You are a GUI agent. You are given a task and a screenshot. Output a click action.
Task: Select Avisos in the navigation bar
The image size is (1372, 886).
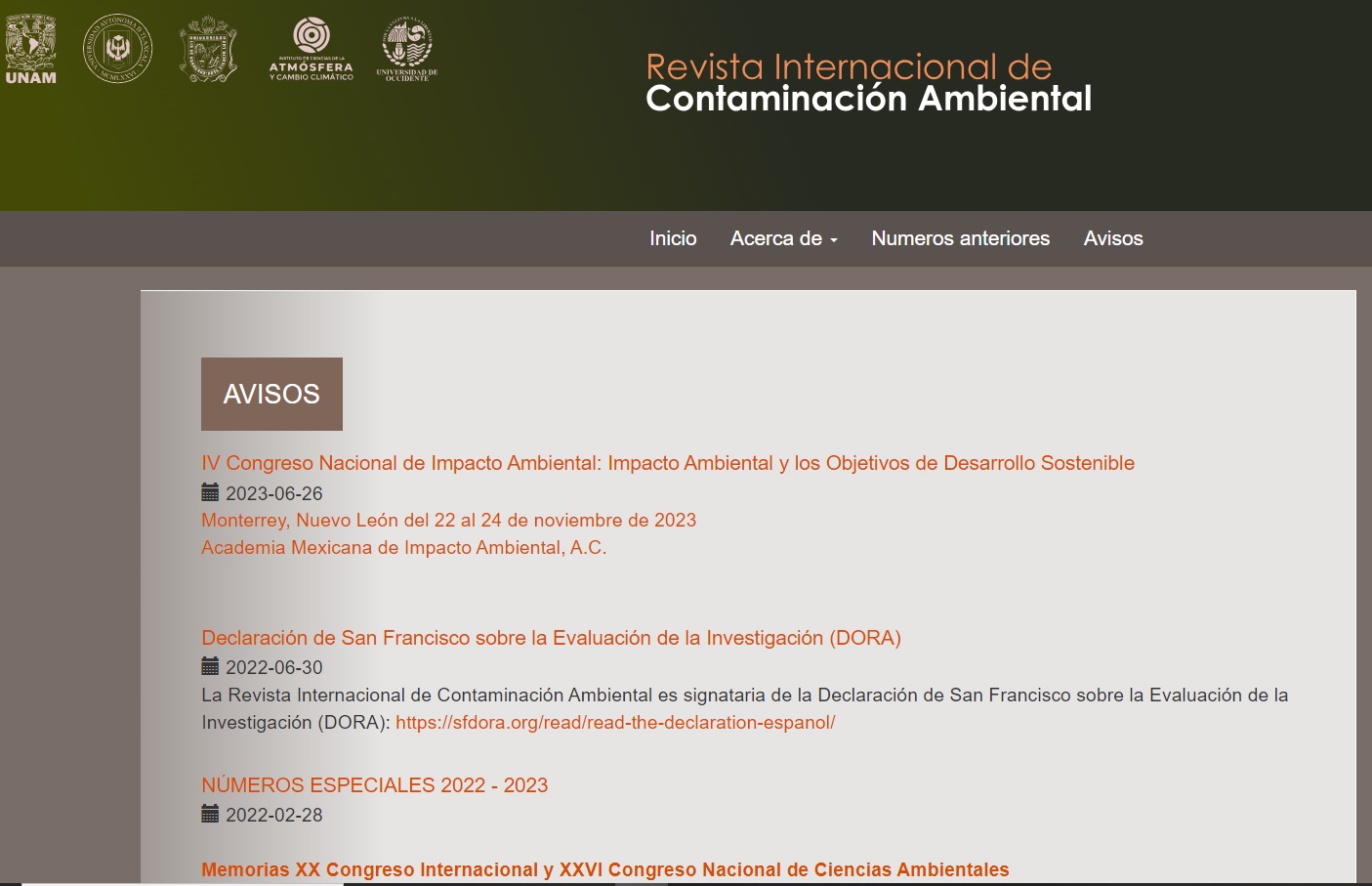[1113, 238]
